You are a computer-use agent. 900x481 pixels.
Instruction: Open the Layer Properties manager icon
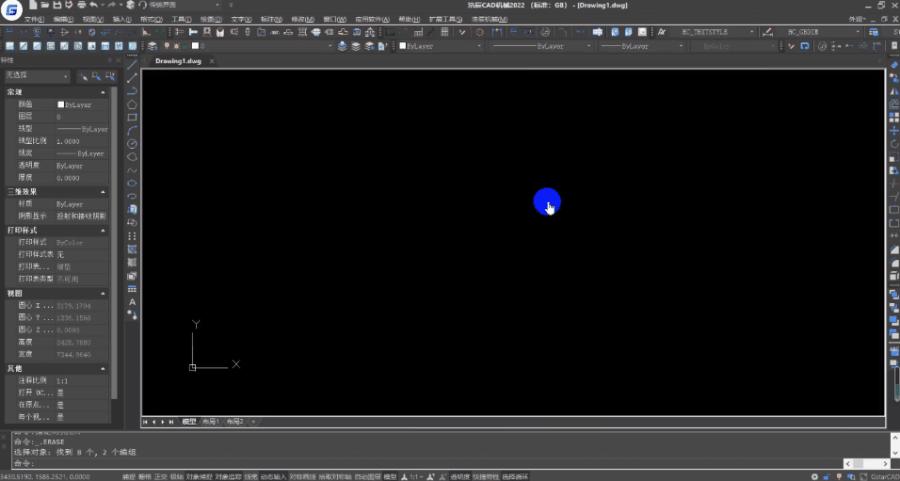(153, 46)
